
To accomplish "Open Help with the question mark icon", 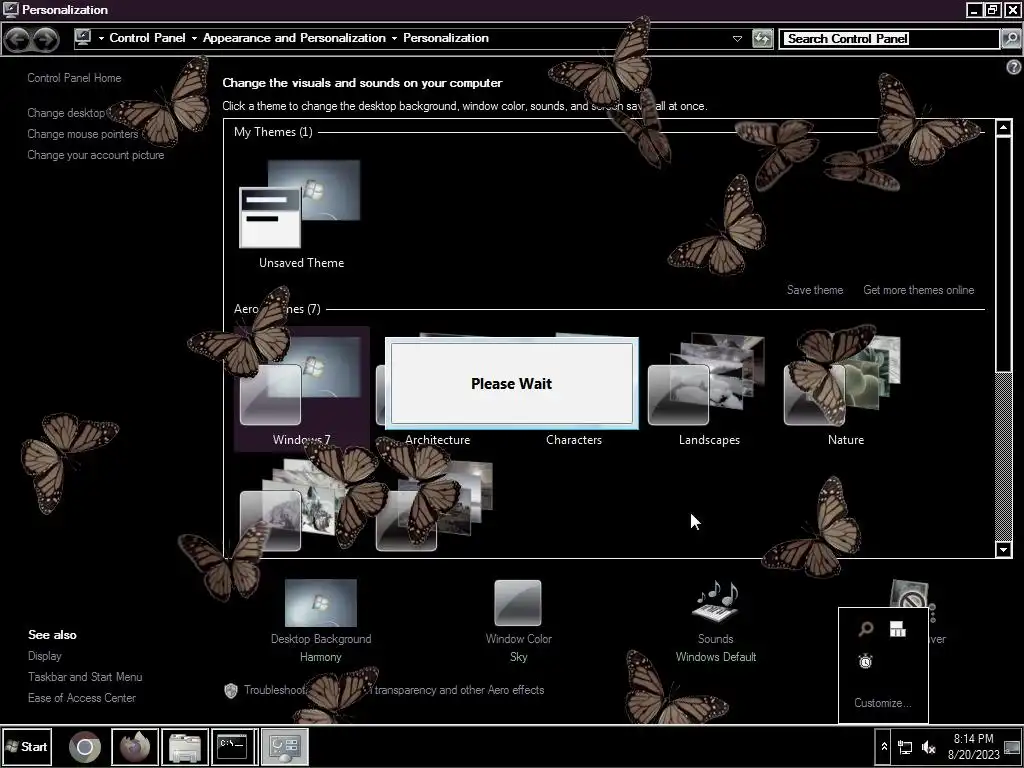I will coord(1014,67).
